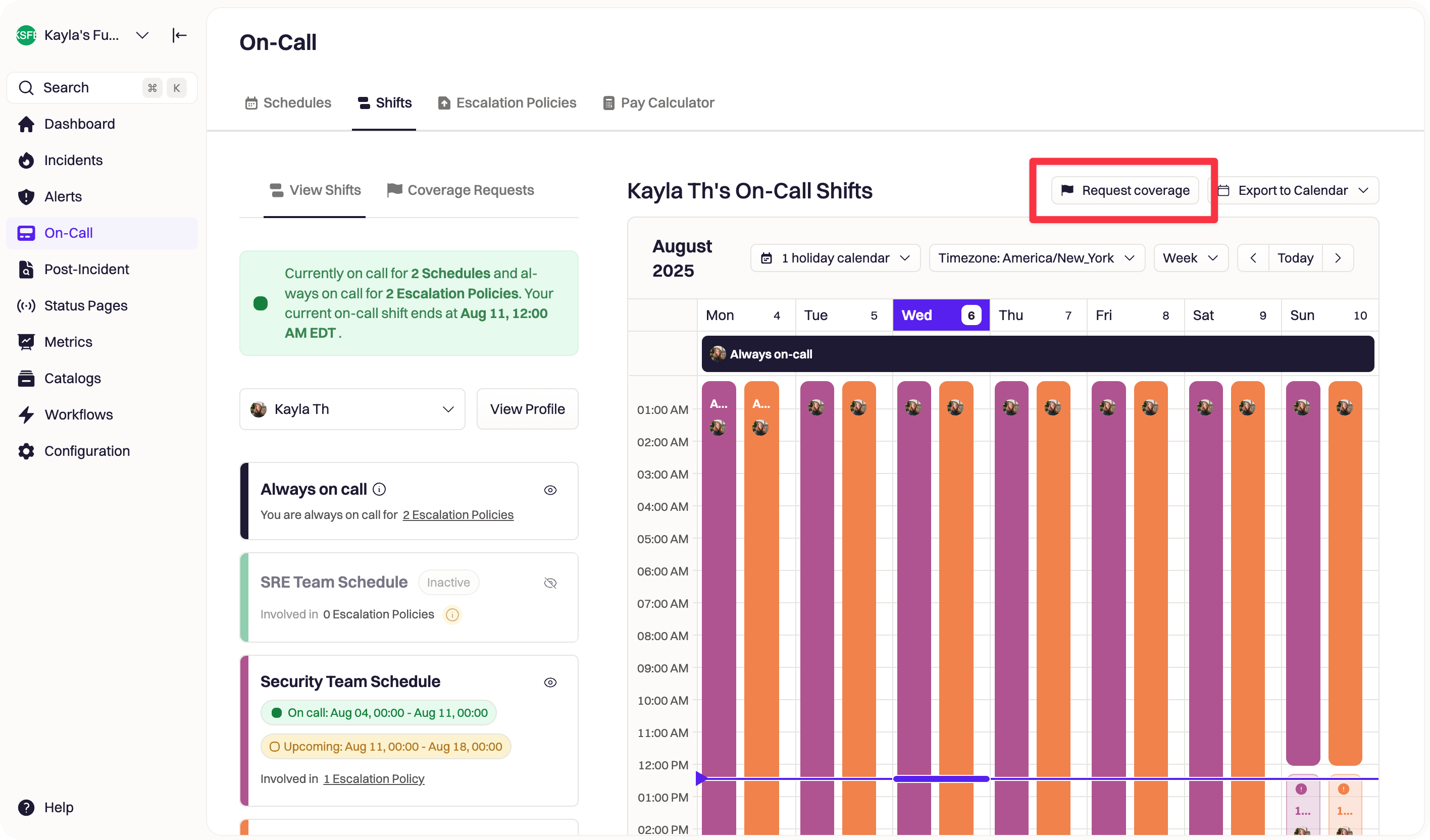
Task: Navigate to Status Pages
Action: tap(102, 305)
